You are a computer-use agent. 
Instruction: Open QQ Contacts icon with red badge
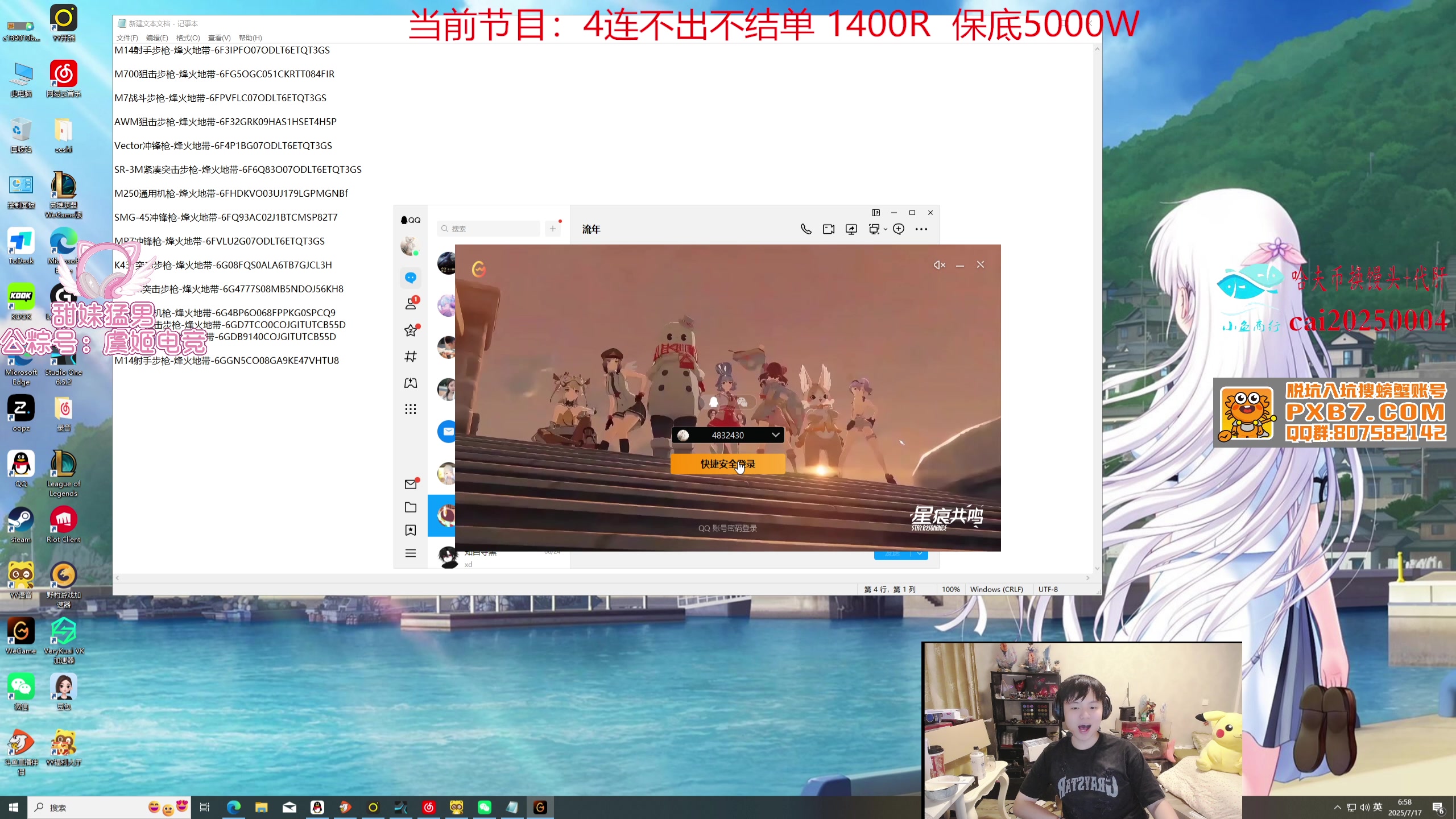coord(411,304)
